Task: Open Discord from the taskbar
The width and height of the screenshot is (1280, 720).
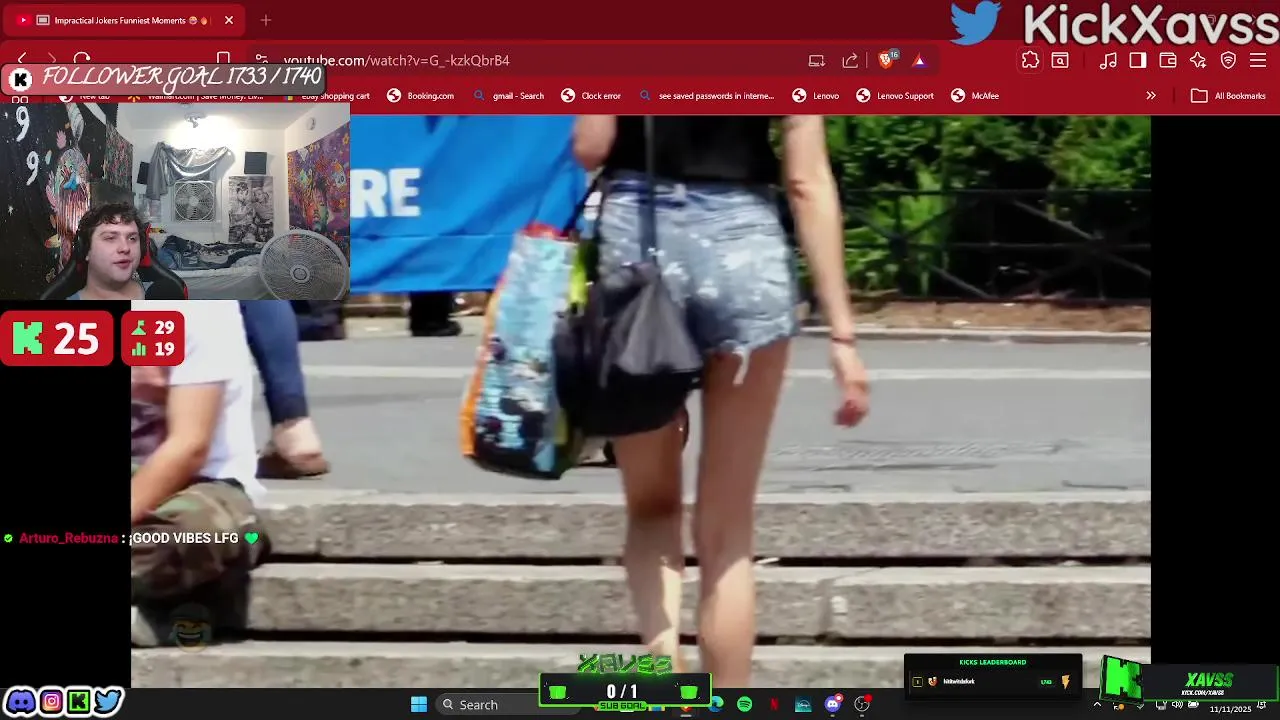Action: click(833, 704)
